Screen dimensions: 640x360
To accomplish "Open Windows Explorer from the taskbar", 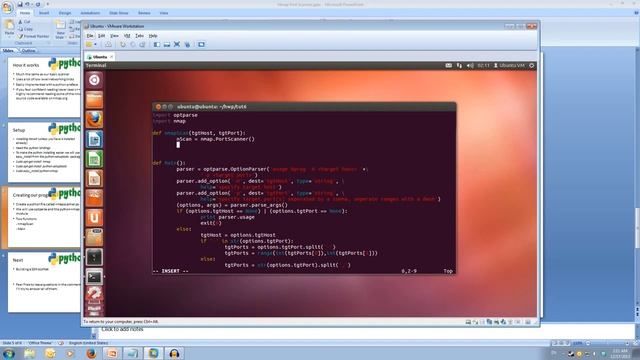I will [x=29, y=353].
